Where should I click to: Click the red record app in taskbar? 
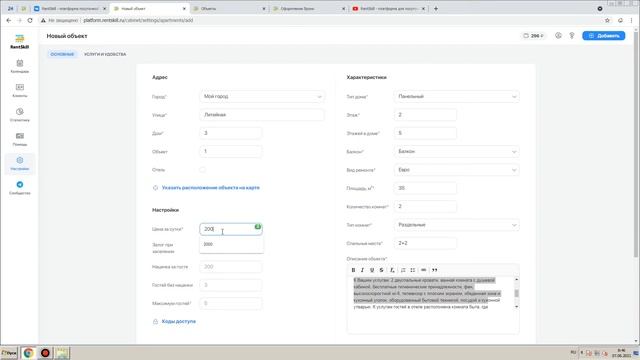click(45, 353)
